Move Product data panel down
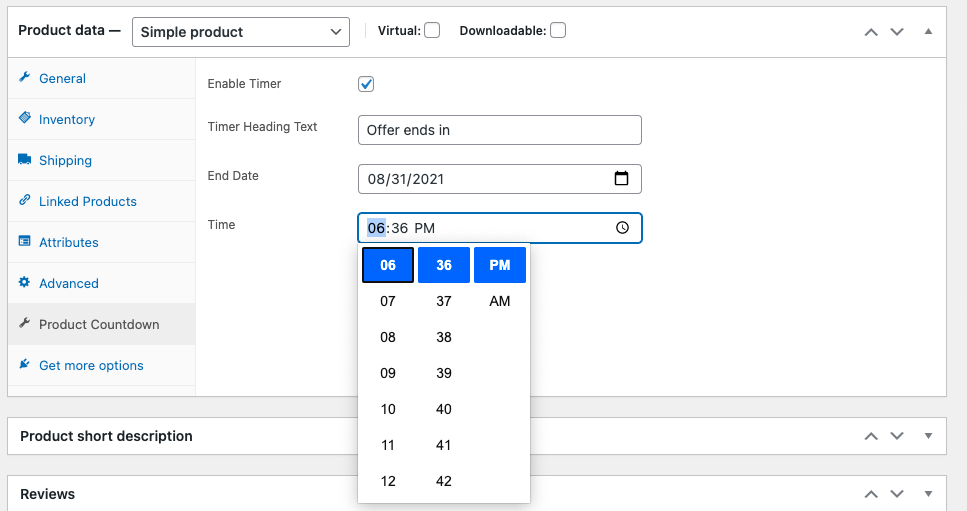Image resolution: width=967 pixels, height=511 pixels. (897, 32)
